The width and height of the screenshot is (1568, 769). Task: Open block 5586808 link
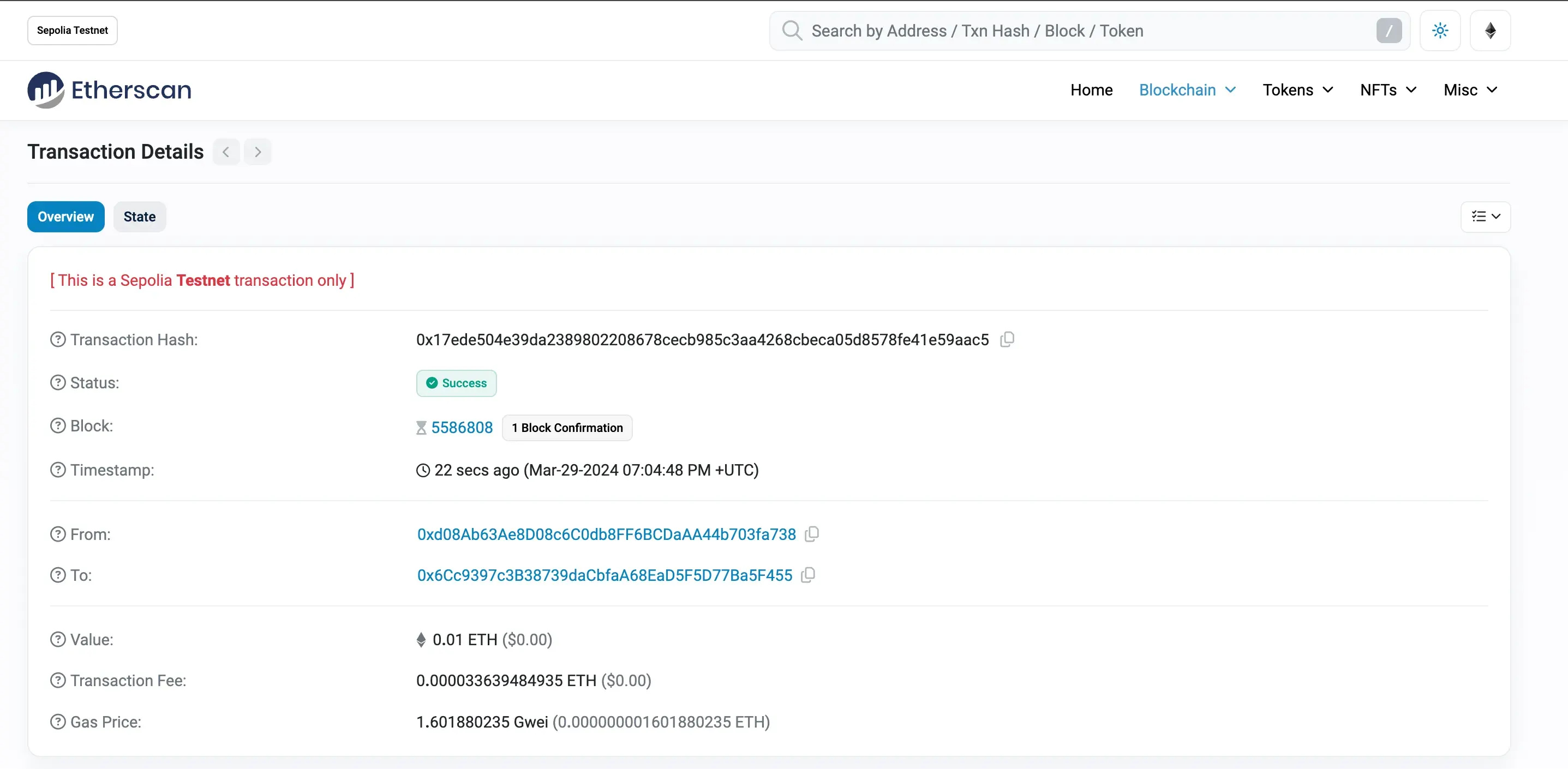click(462, 428)
